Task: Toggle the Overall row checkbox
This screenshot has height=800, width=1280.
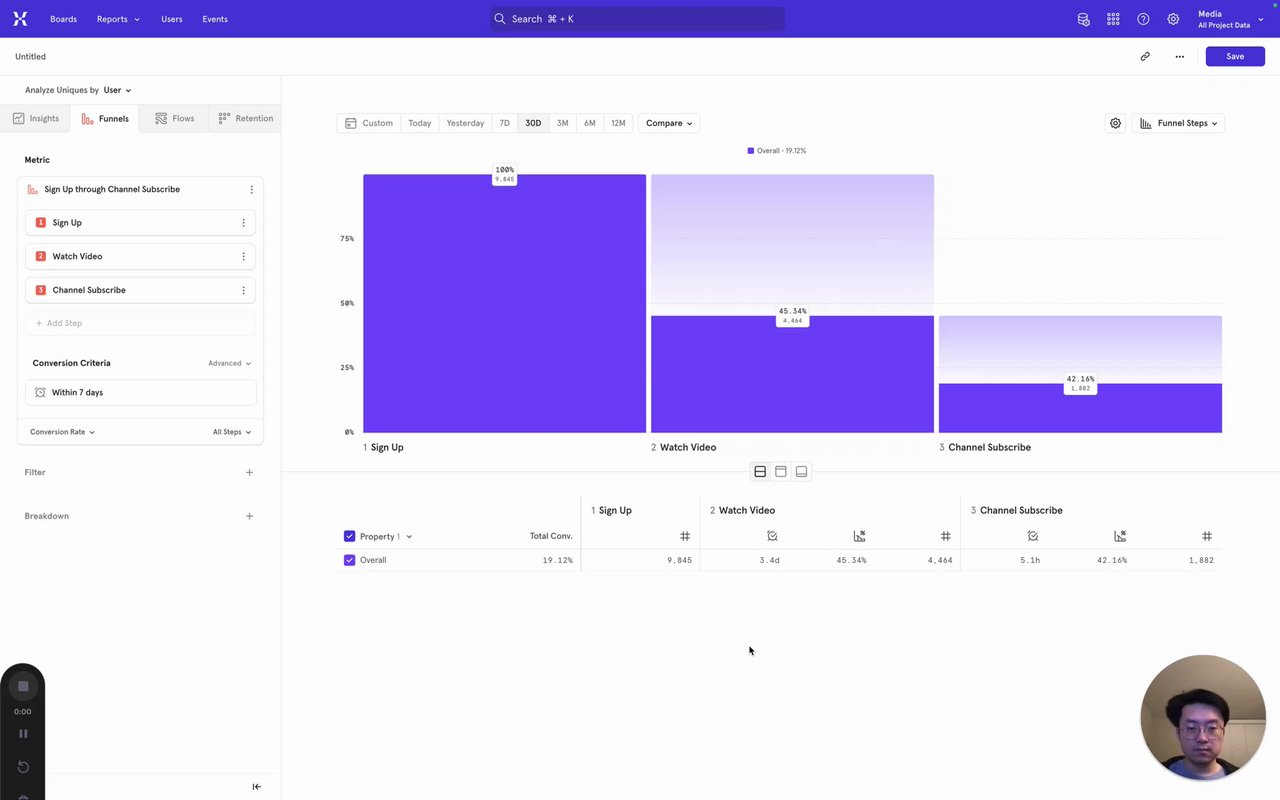Action: (x=349, y=560)
